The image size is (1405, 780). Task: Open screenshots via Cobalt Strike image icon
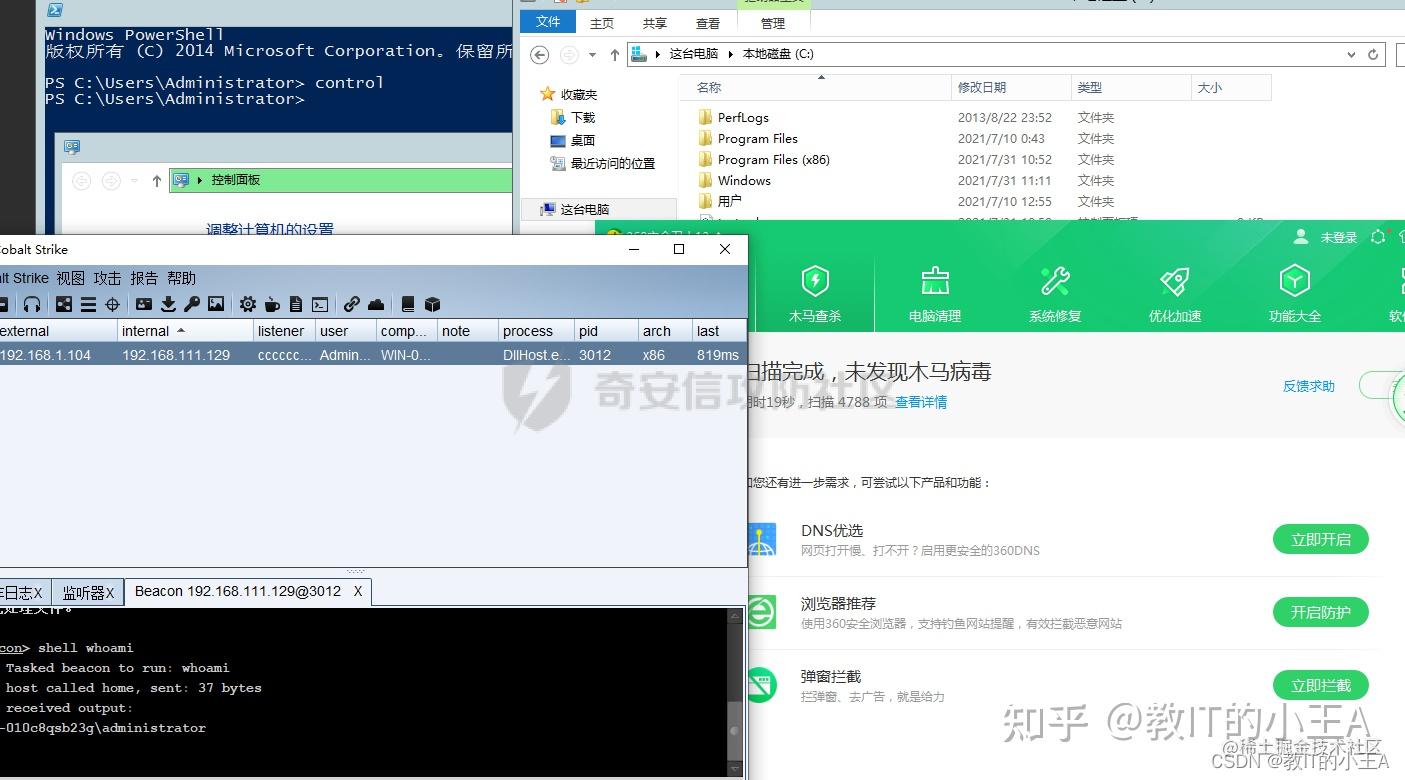point(214,304)
